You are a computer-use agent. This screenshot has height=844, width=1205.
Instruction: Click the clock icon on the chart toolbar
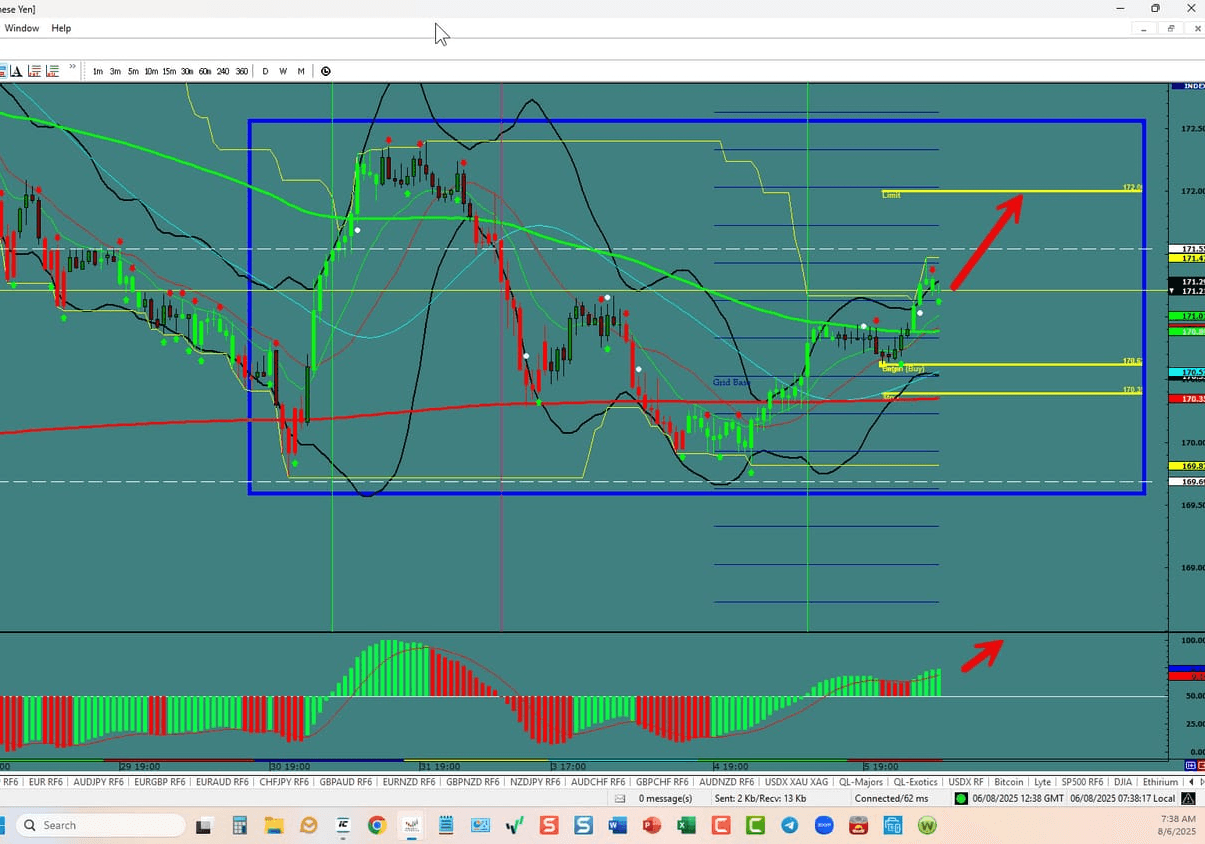(x=326, y=71)
